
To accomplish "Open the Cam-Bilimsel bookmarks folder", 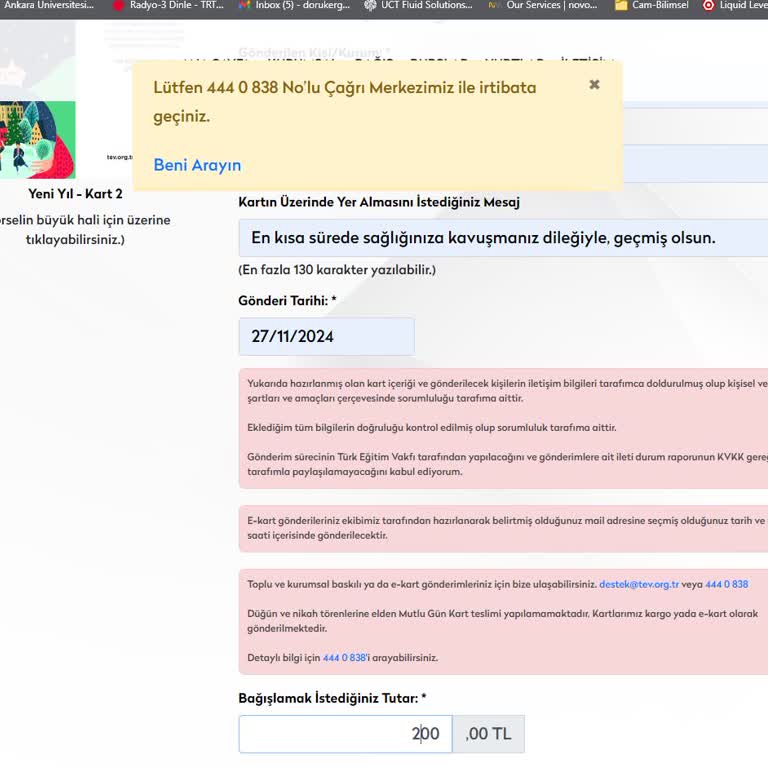I will coord(652,5).
